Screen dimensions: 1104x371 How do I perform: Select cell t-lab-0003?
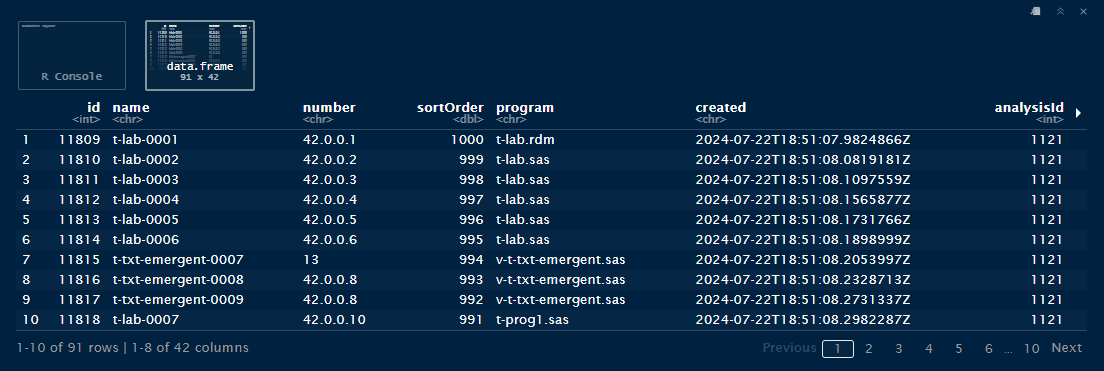pos(146,180)
